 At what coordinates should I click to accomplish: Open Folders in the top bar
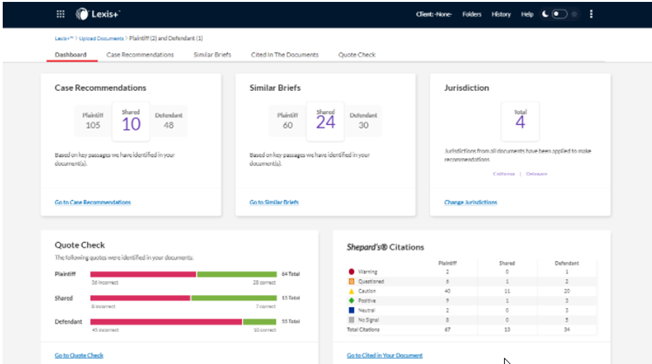pyautogui.click(x=472, y=14)
